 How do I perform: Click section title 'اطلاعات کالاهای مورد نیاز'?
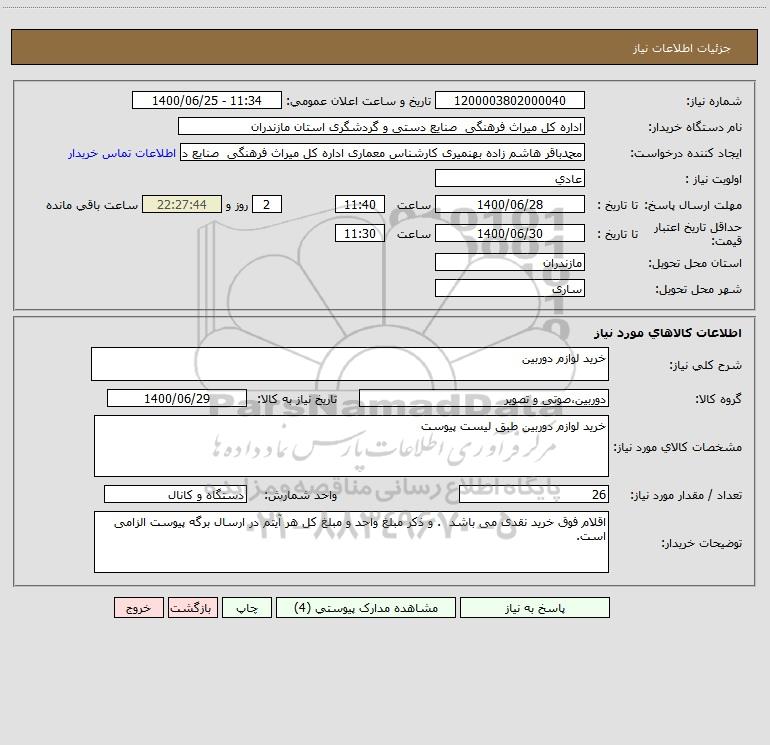[668, 333]
